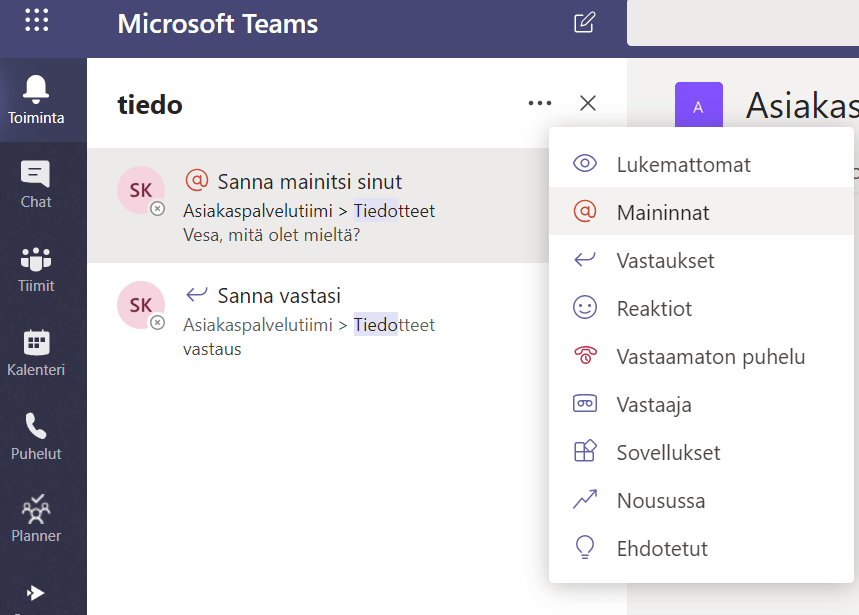Viewport: 859px width, 615px height.
Task: Select Nousussa trending filter
Action: click(660, 500)
